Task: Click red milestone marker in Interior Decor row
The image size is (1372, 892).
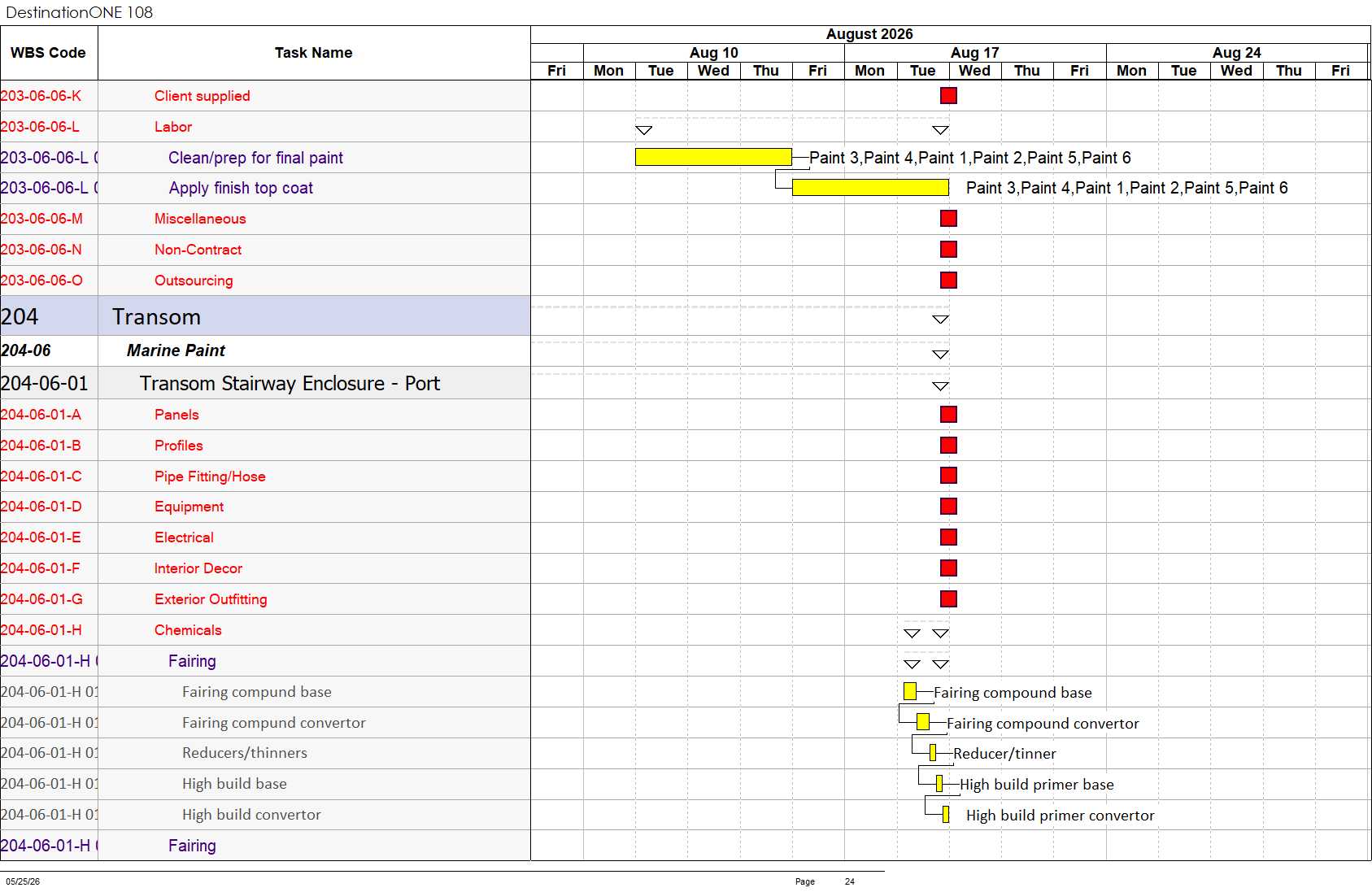Action: point(948,568)
